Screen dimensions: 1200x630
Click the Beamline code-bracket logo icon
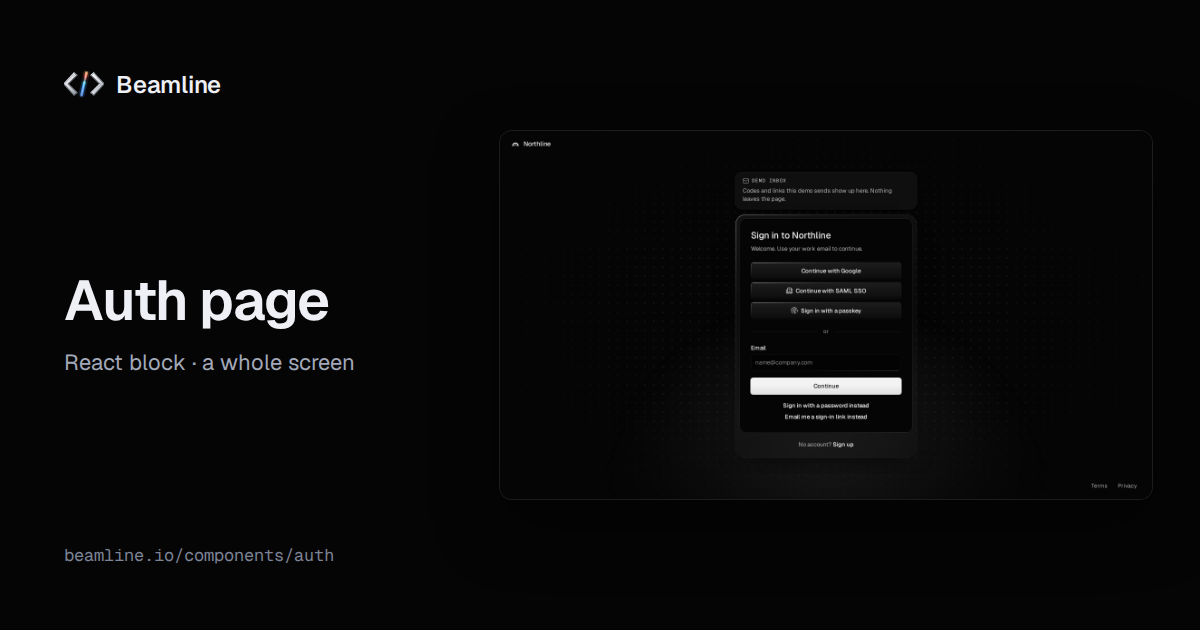pos(83,85)
